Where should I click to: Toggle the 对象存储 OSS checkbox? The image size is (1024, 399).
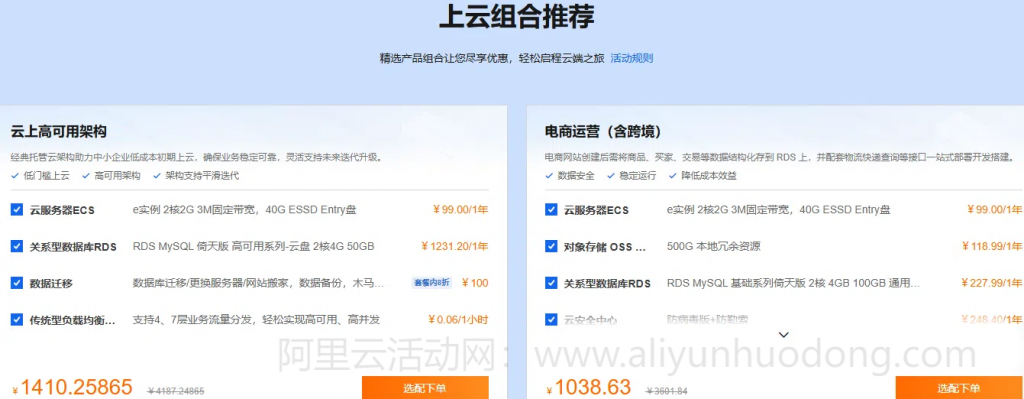551,246
